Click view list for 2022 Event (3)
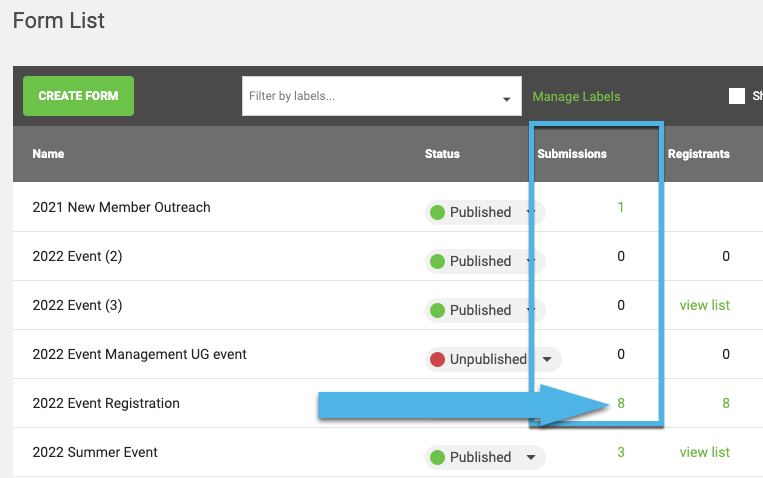Viewport: 763px width, 478px height. (705, 305)
